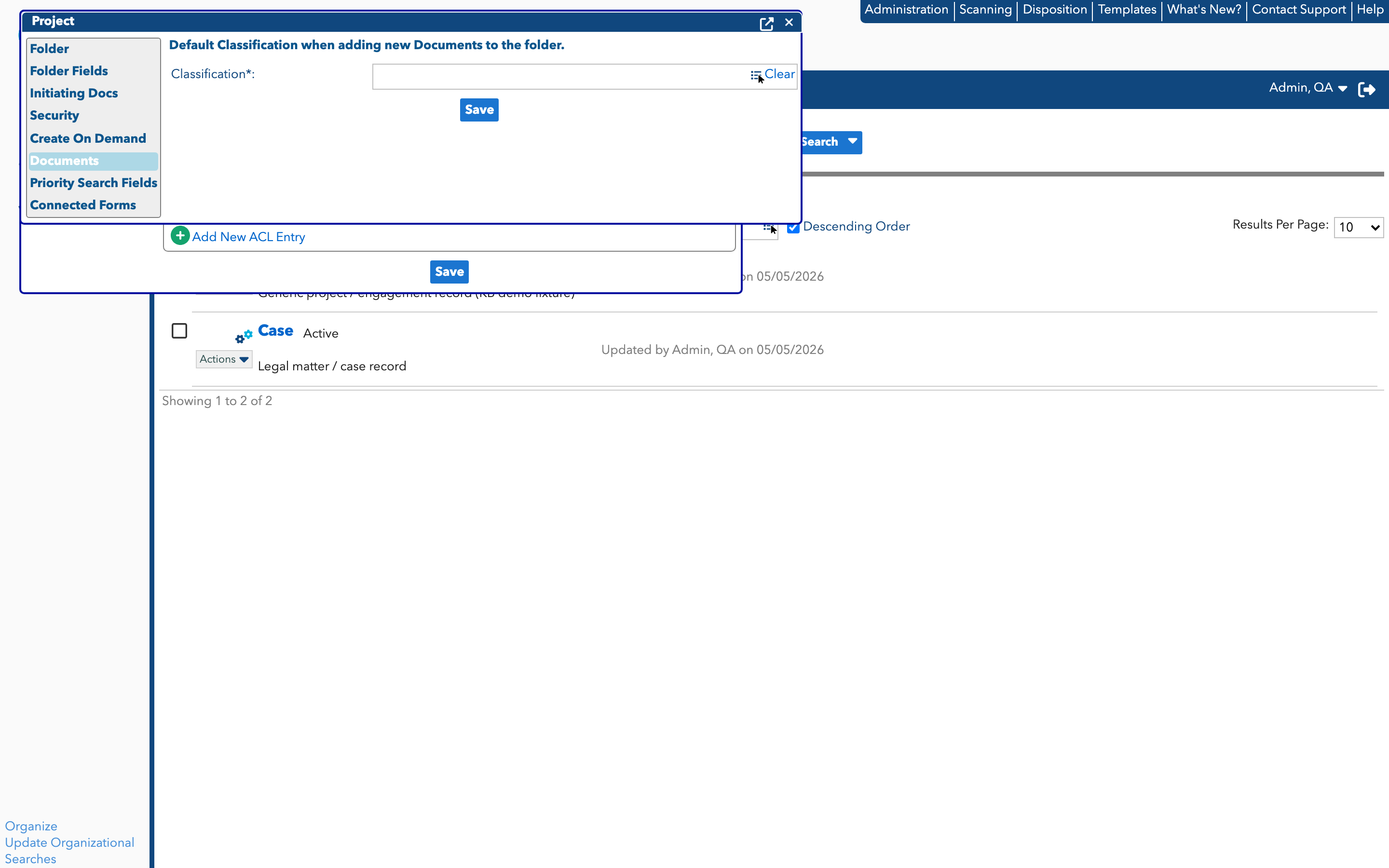Save the default Classification setting
Screen dimensions: 1389x868
(x=479, y=110)
